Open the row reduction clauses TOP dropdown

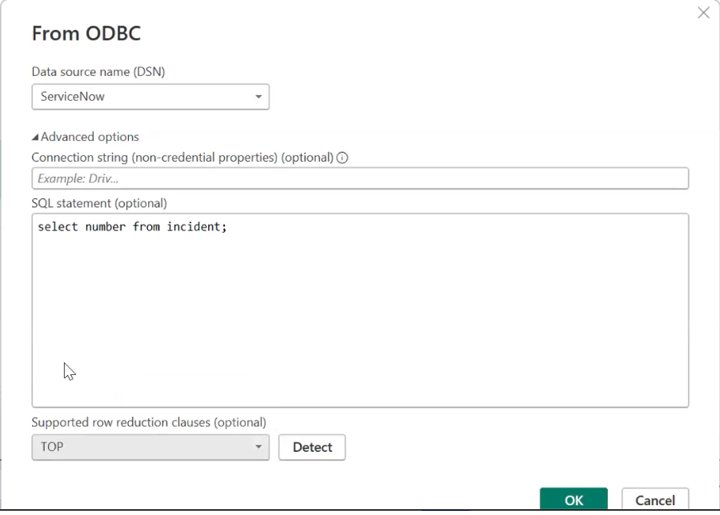point(151,447)
